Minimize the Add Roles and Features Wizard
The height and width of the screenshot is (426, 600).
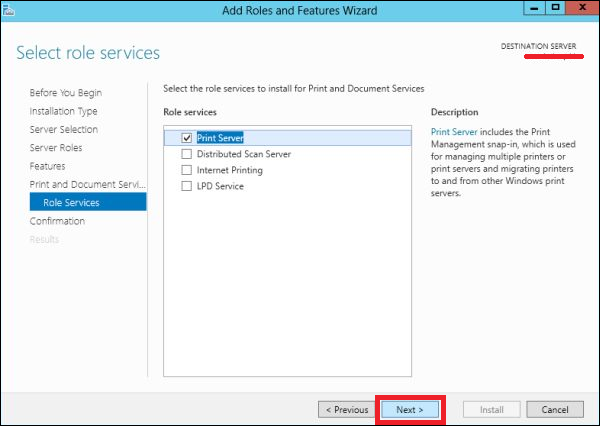[534, 7]
